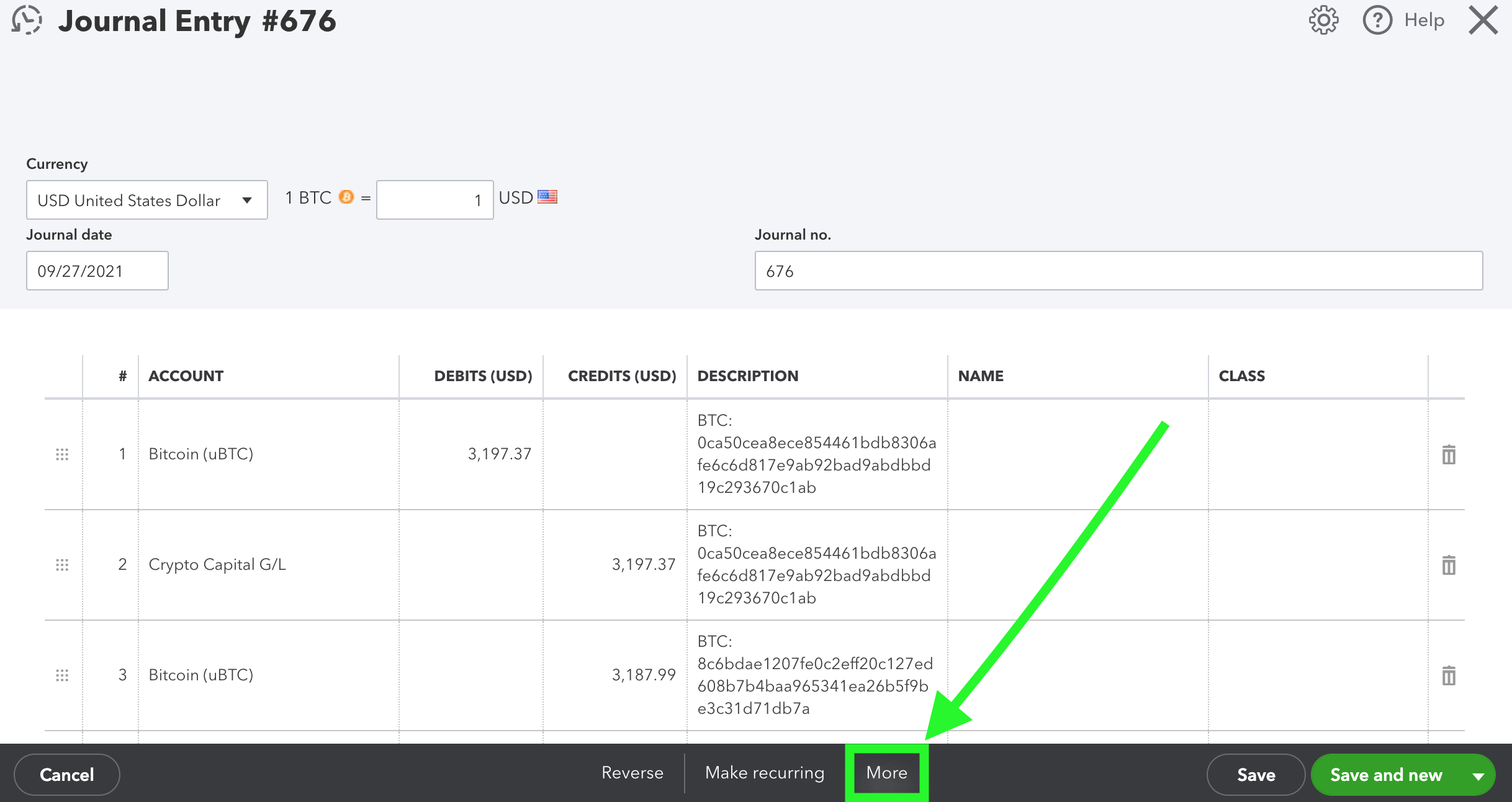Viewport: 1512px width, 802px height.
Task: Click the US flag icon
Action: point(547,197)
